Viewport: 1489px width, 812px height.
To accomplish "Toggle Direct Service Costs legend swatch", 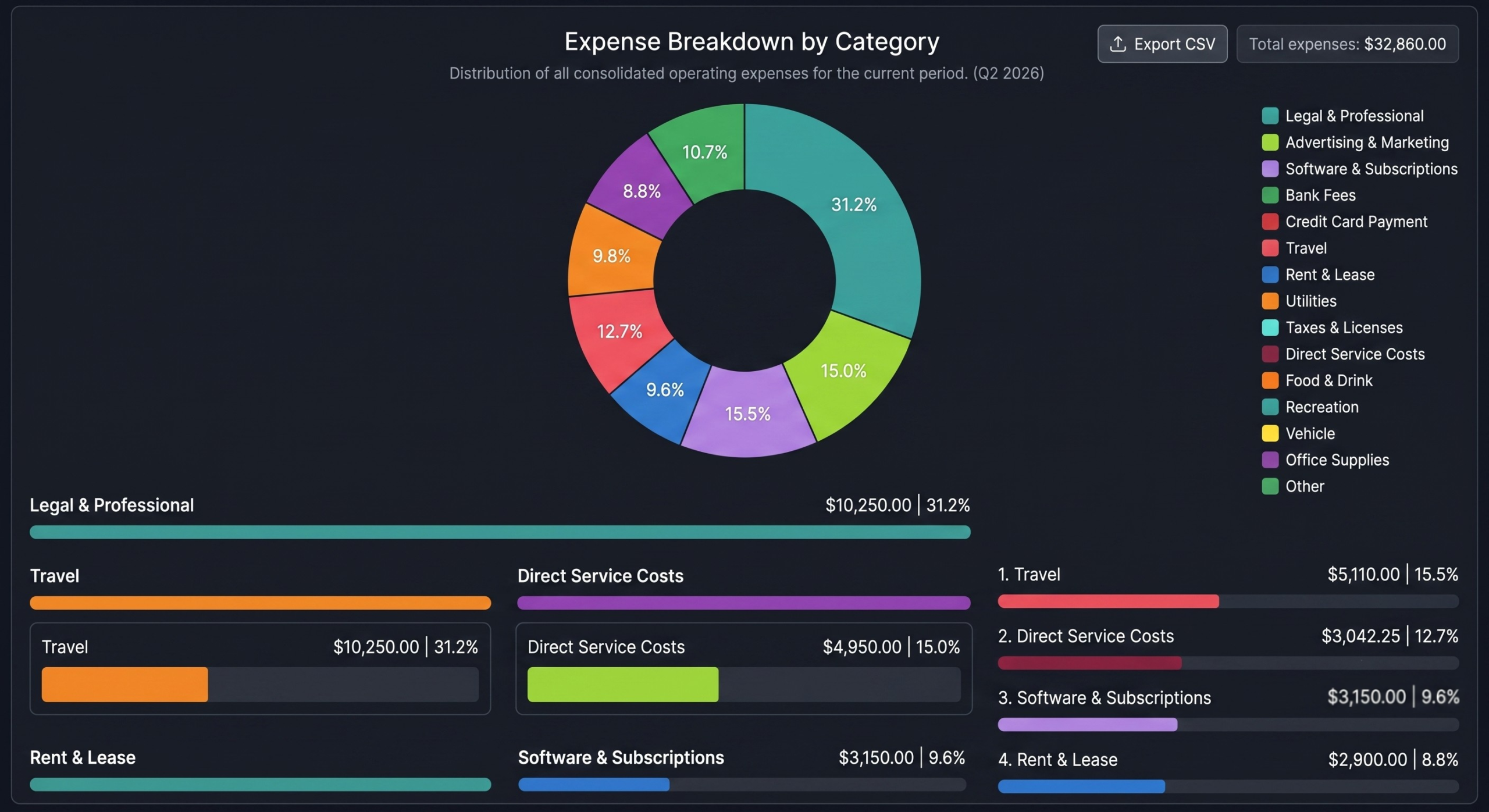I will (1270, 354).
